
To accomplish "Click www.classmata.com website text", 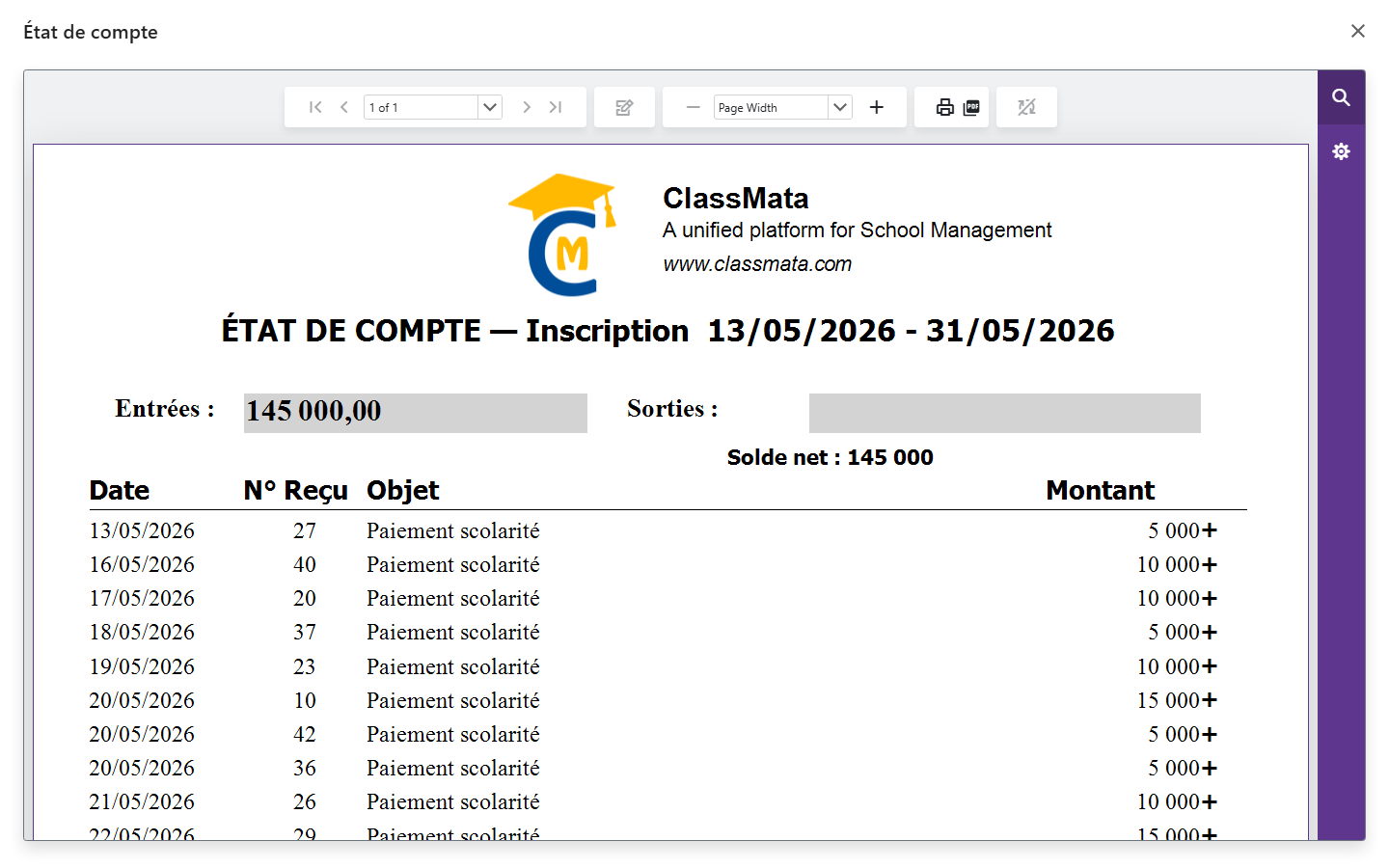I will click(x=757, y=263).
